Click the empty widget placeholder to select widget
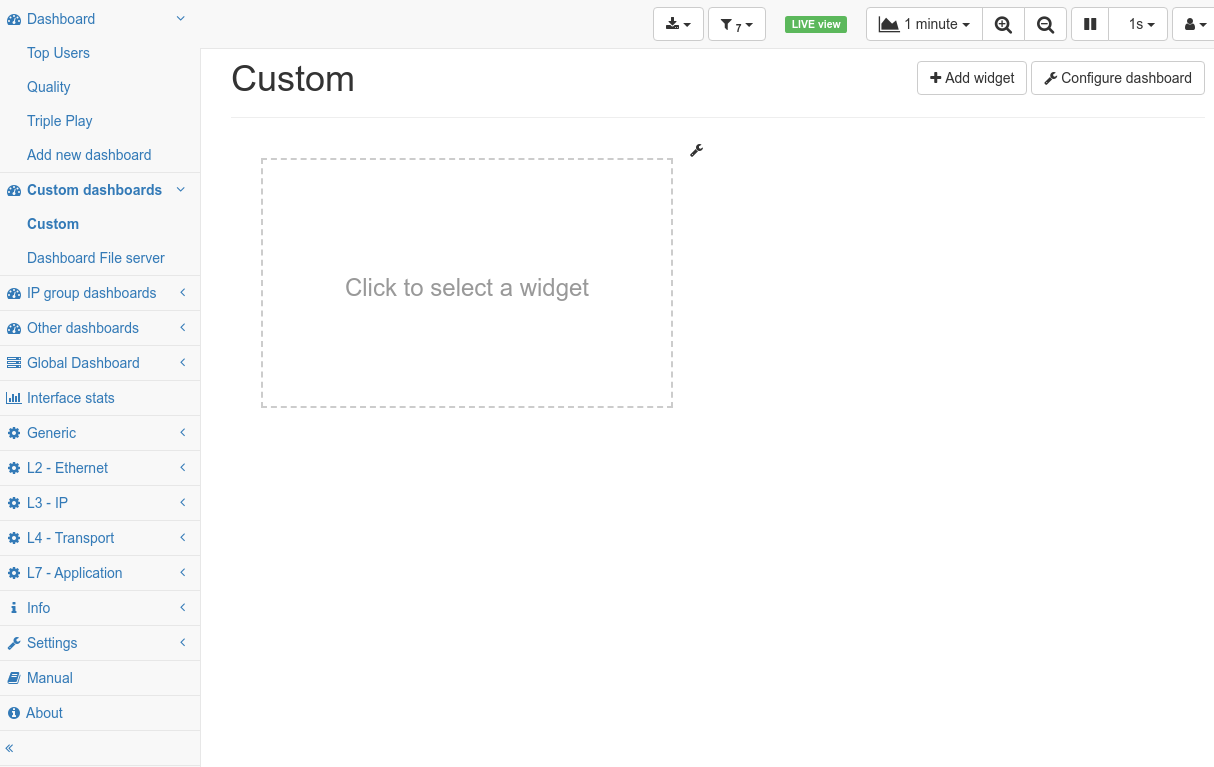Image resolution: width=1214 pixels, height=767 pixels. point(467,283)
